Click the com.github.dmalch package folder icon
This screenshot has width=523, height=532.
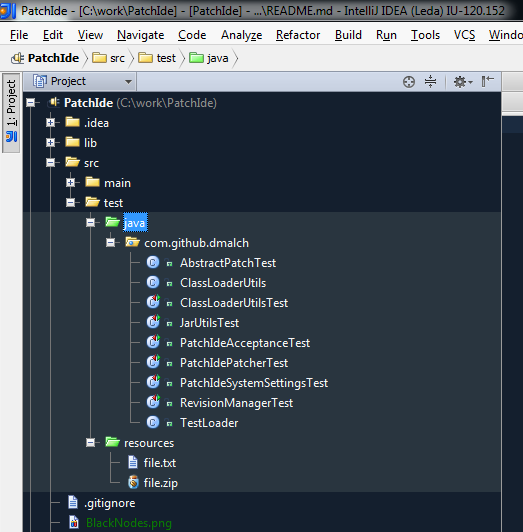[x=132, y=242]
